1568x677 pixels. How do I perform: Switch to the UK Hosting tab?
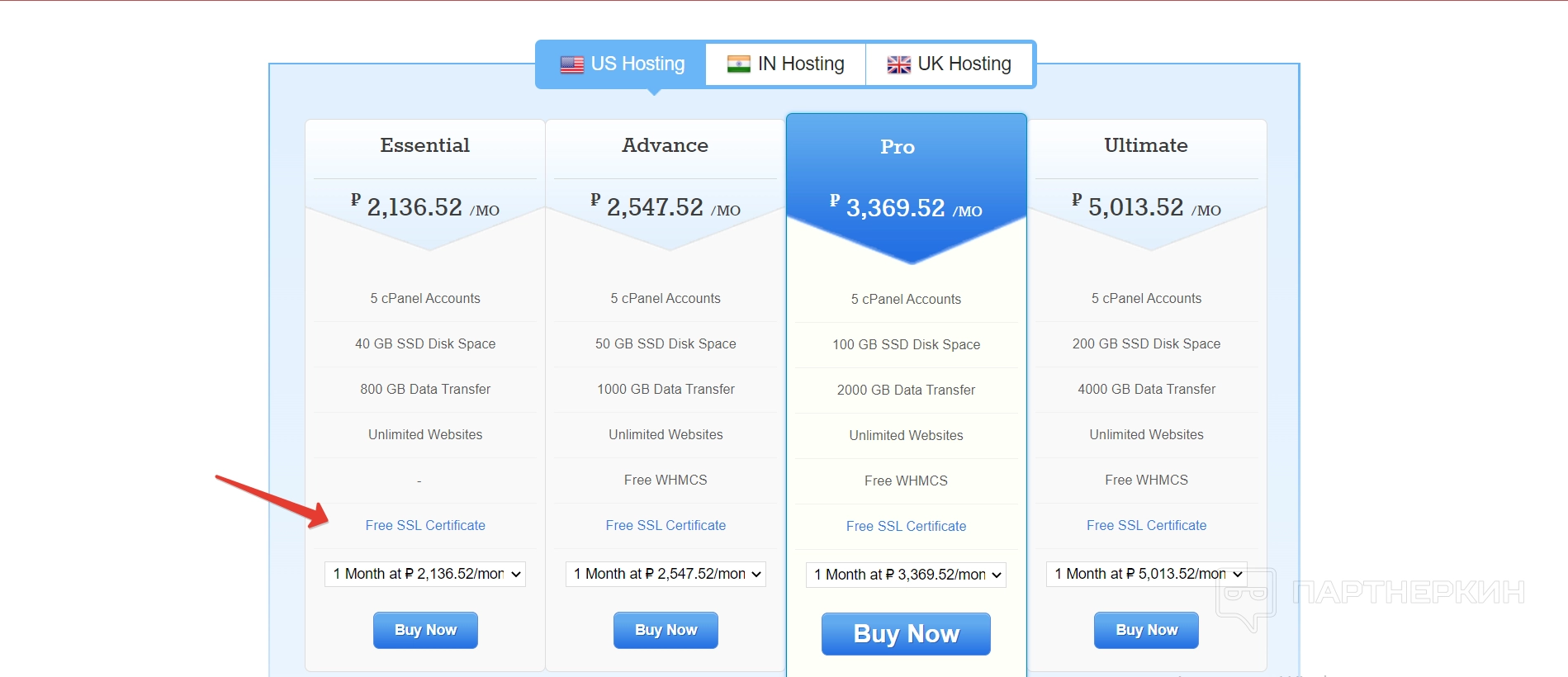(950, 64)
